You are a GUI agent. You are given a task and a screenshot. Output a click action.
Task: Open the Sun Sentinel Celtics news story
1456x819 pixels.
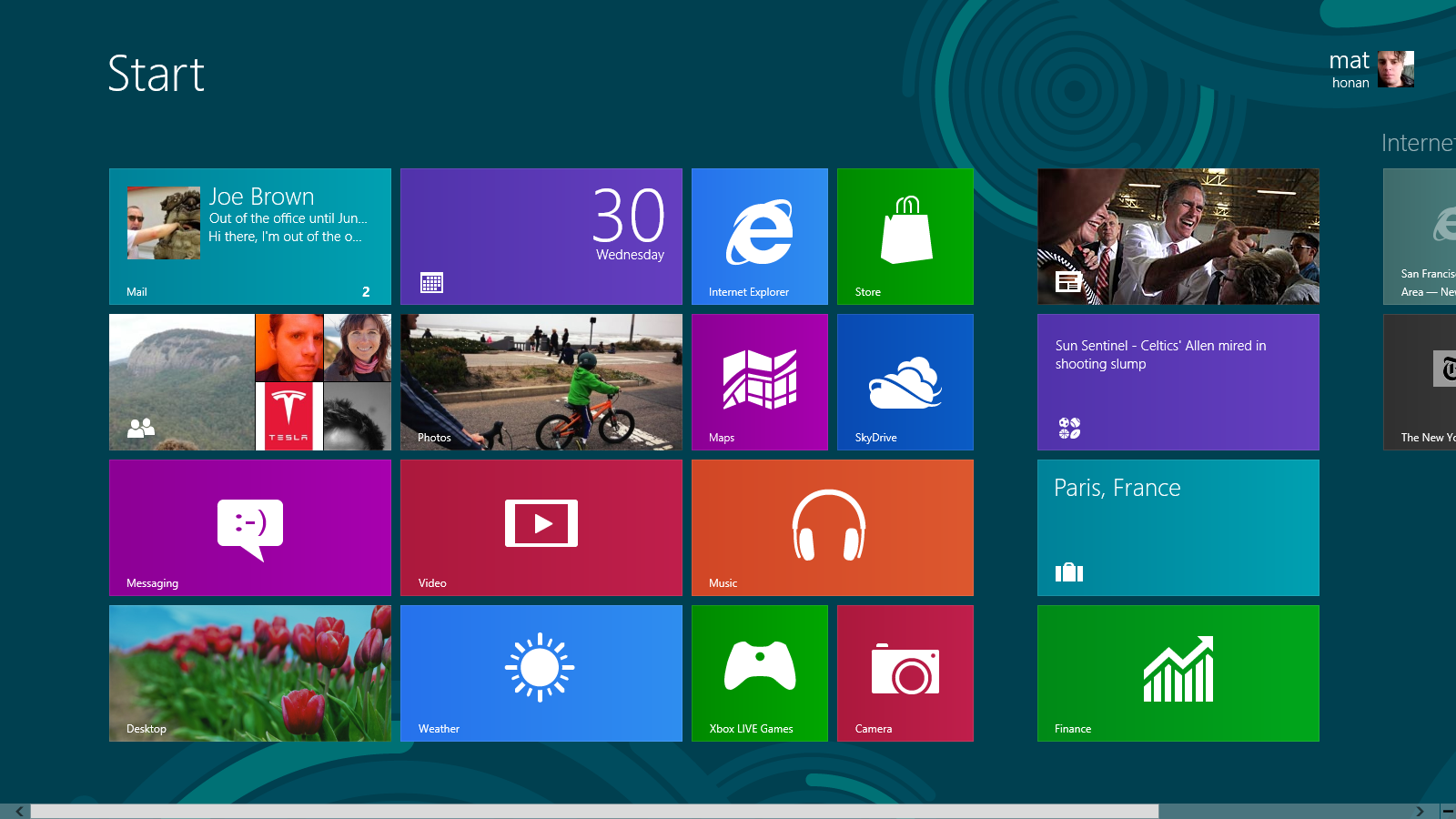pos(1178,382)
